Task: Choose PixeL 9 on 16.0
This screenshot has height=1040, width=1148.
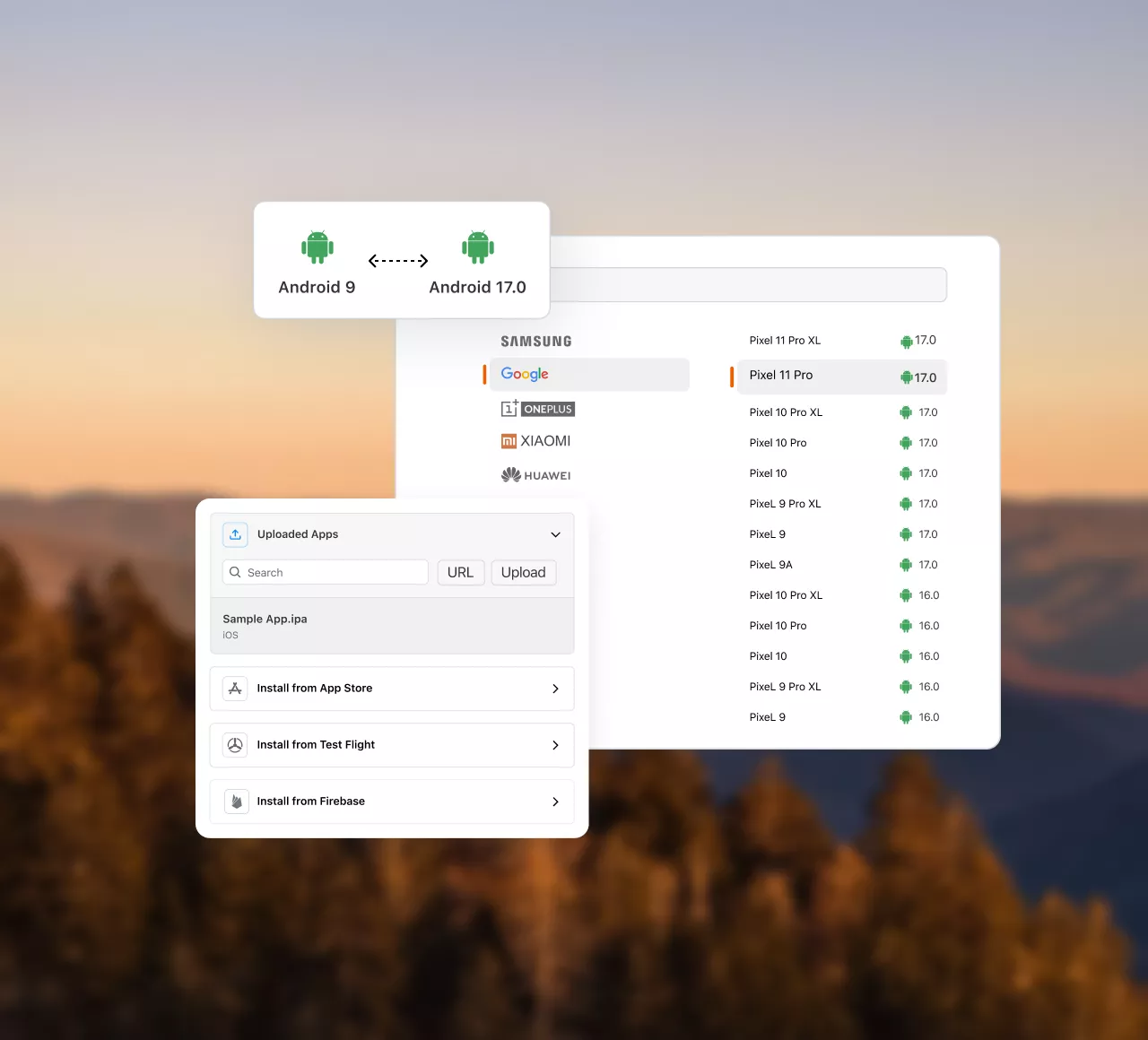Action: tap(842, 717)
